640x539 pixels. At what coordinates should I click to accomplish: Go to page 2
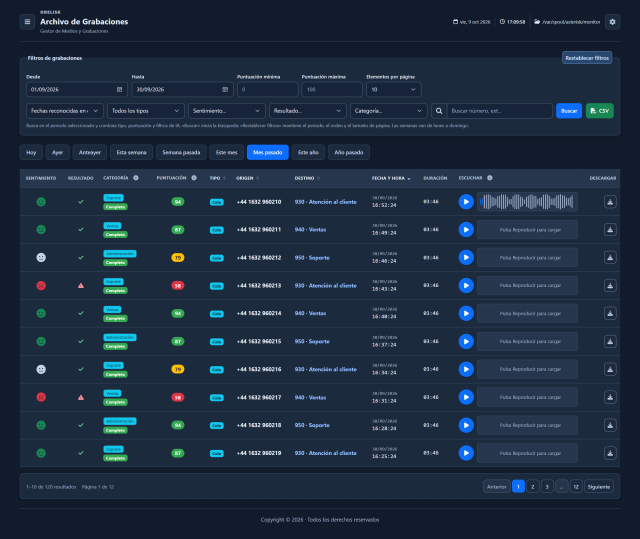coord(533,486)
